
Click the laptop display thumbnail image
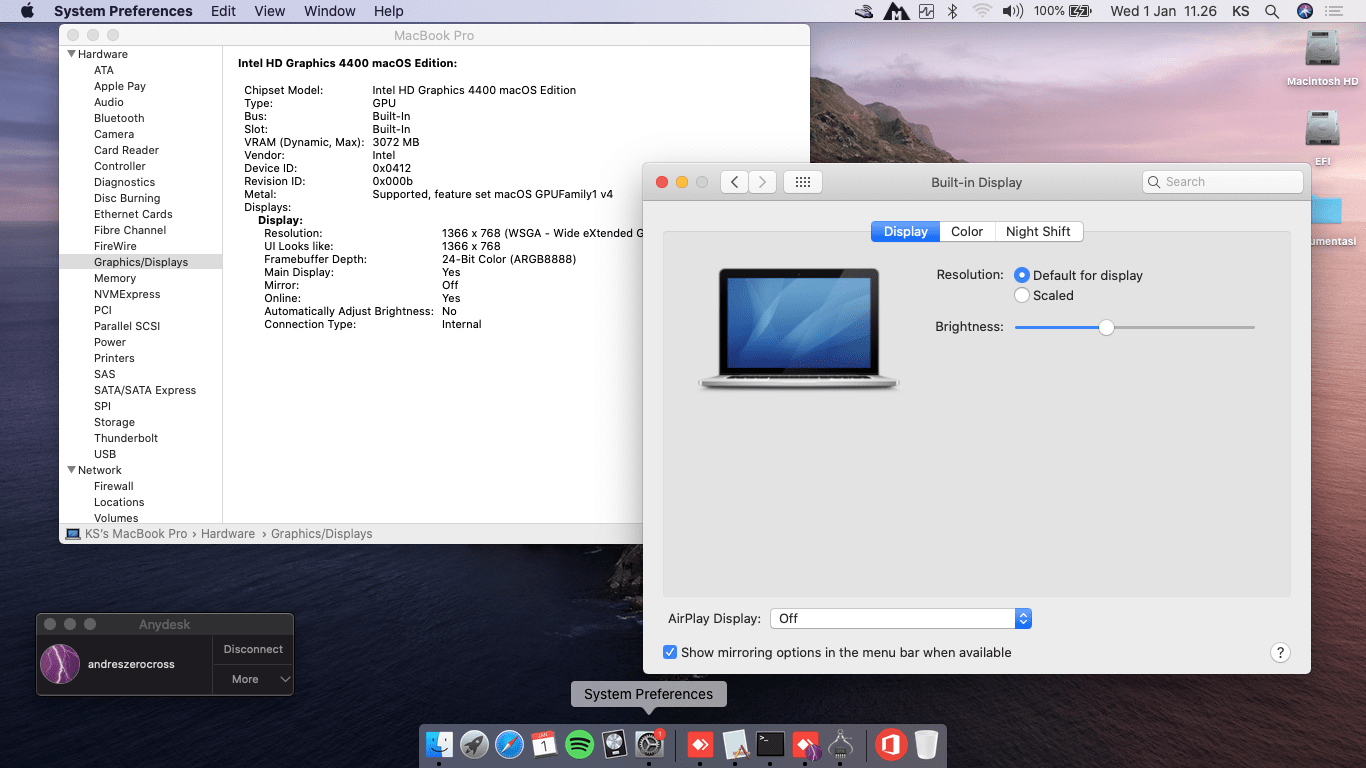click(798, 329)
